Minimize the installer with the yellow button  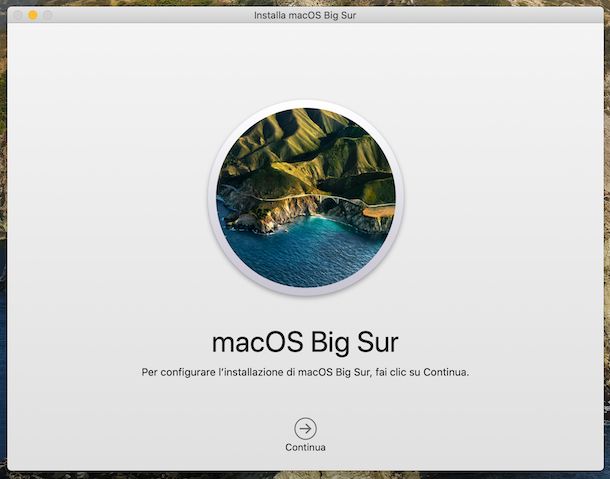33,15
